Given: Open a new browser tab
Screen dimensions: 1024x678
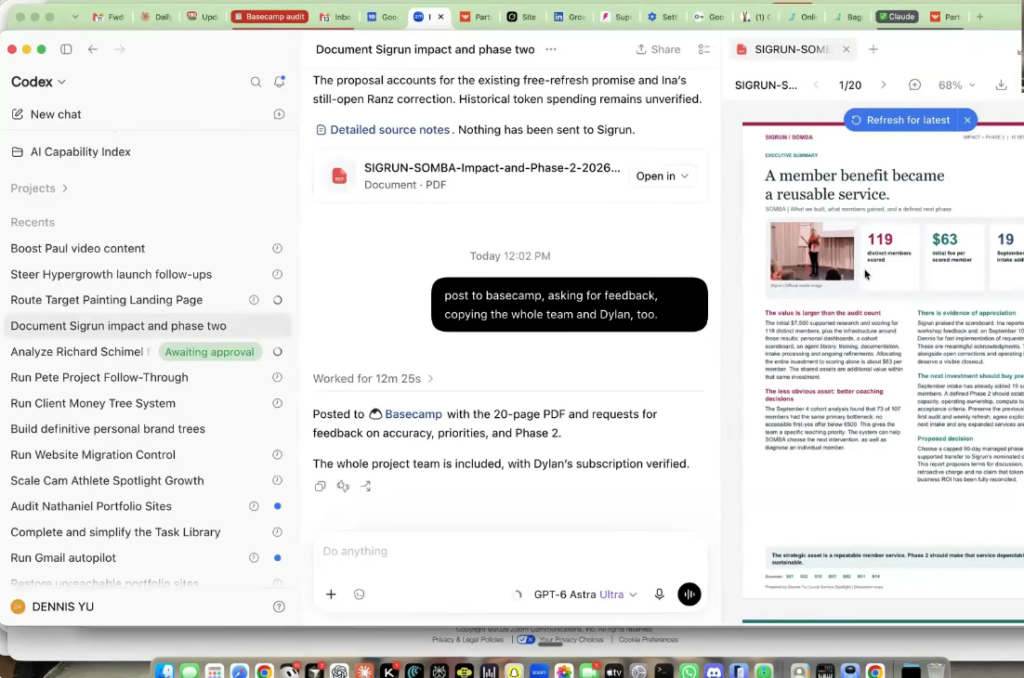Looking at the screenshot, I should pyautogui.click(x=980, y=16).
